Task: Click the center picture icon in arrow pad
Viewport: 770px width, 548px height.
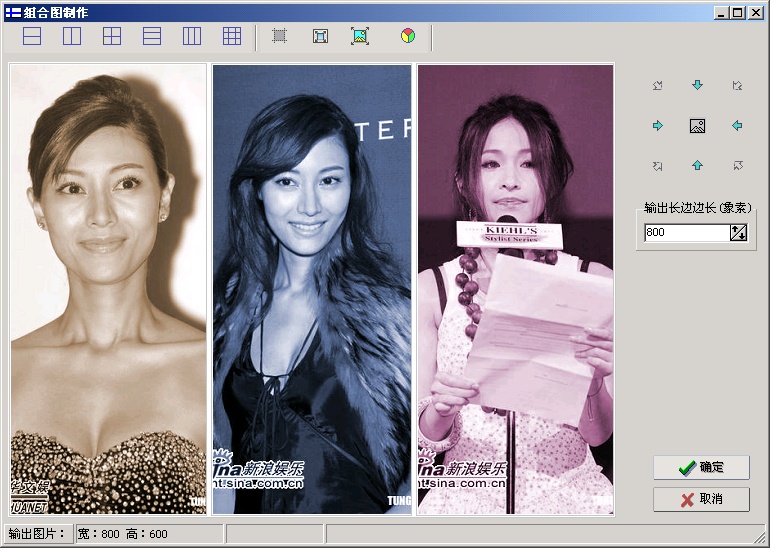Action: 698,126
